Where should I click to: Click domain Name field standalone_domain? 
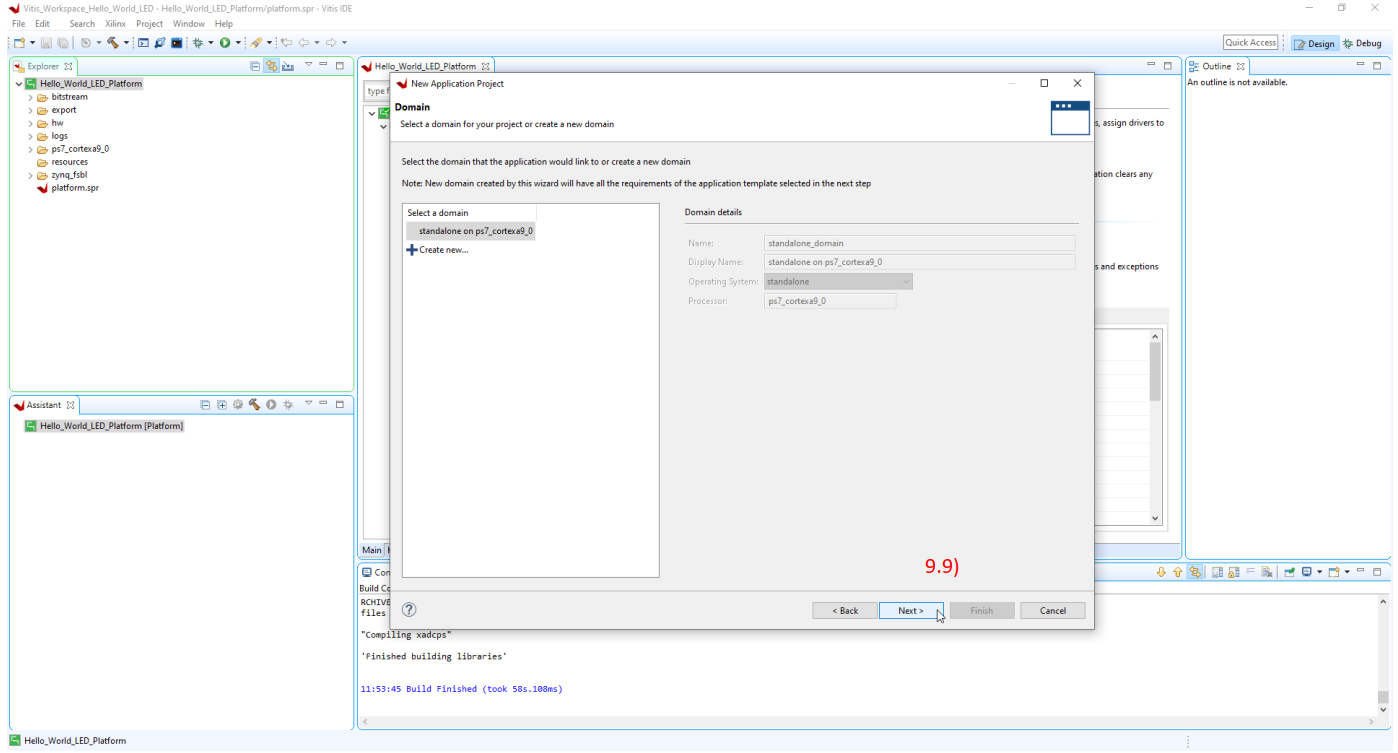919,243
